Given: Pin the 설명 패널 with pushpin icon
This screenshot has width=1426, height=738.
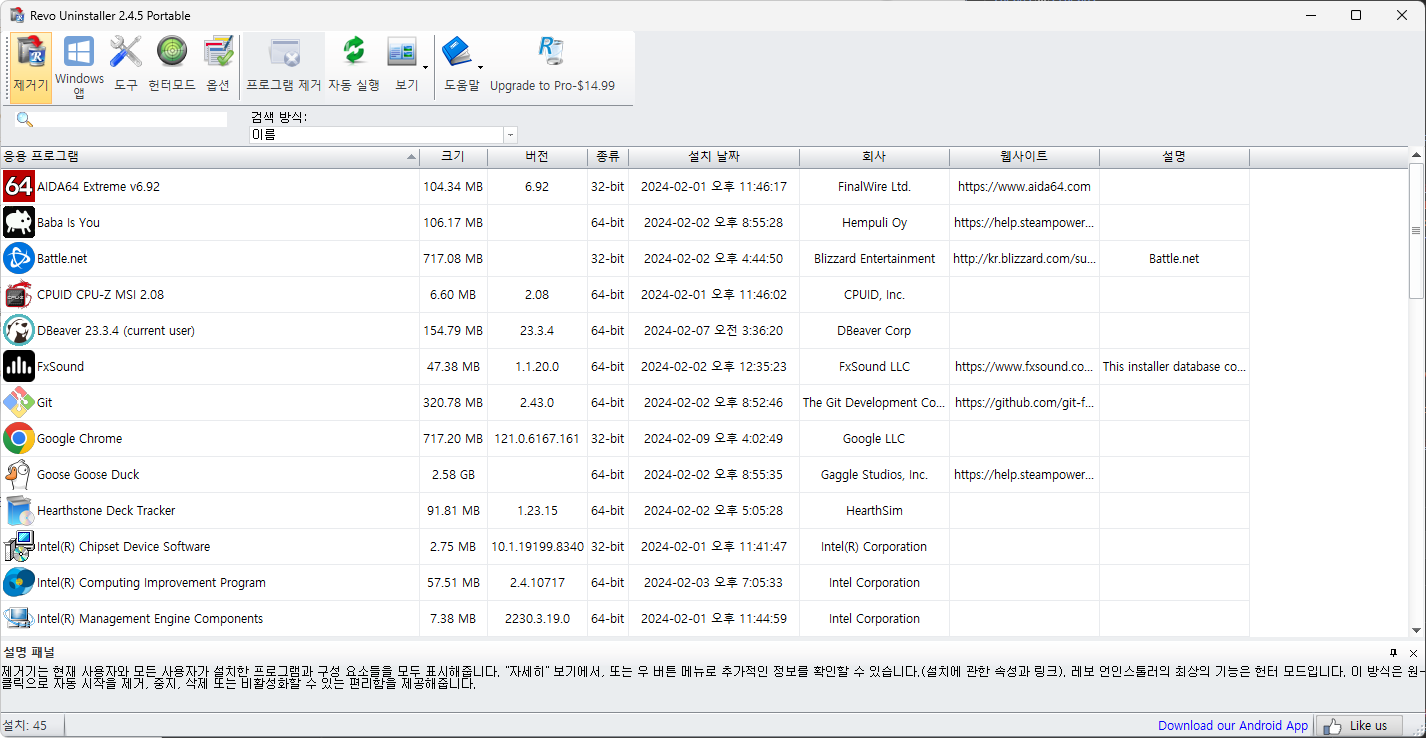Looking at the screenshot, I should pyautogui.click(x=1394, y=653).
